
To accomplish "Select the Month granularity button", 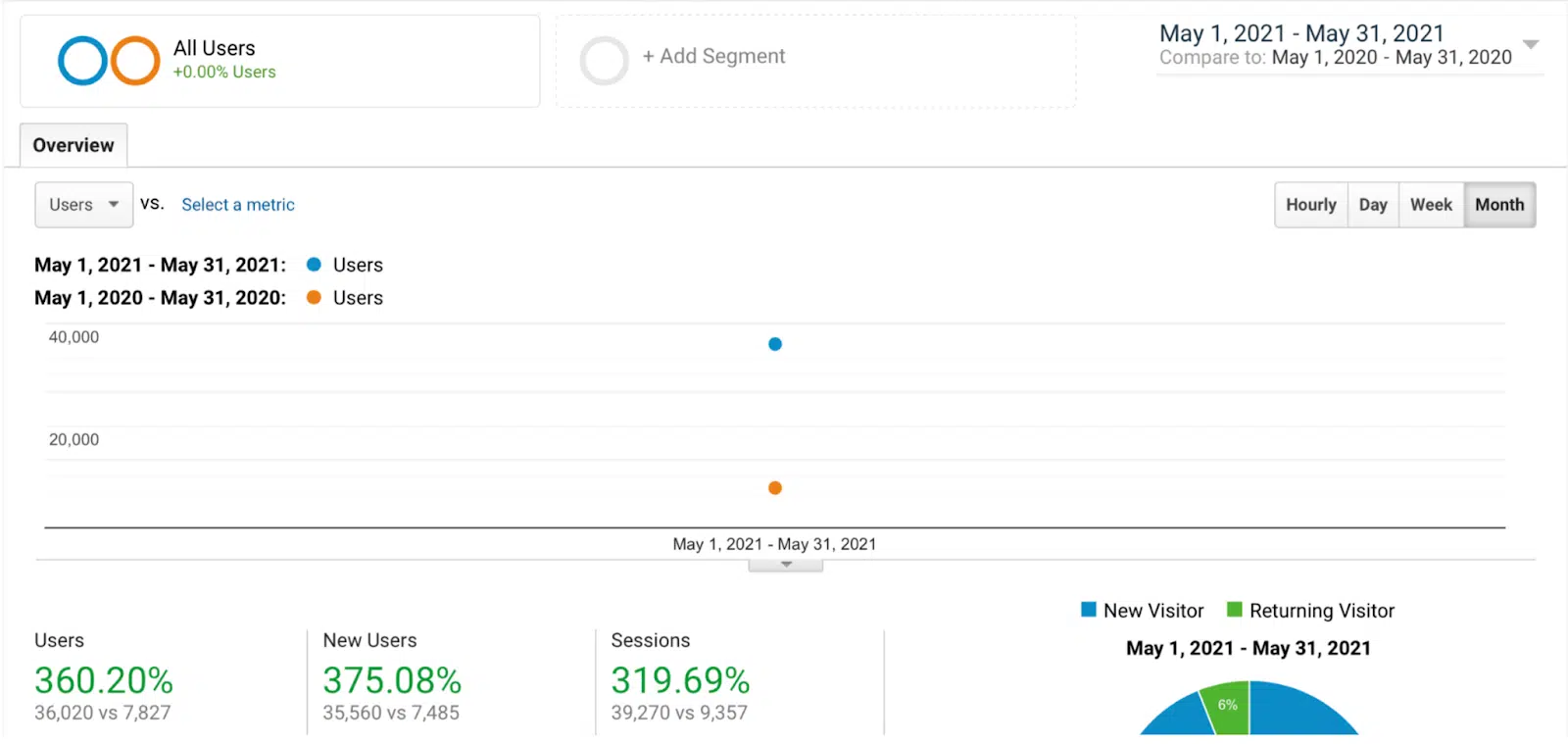I will click(1499, 205).
